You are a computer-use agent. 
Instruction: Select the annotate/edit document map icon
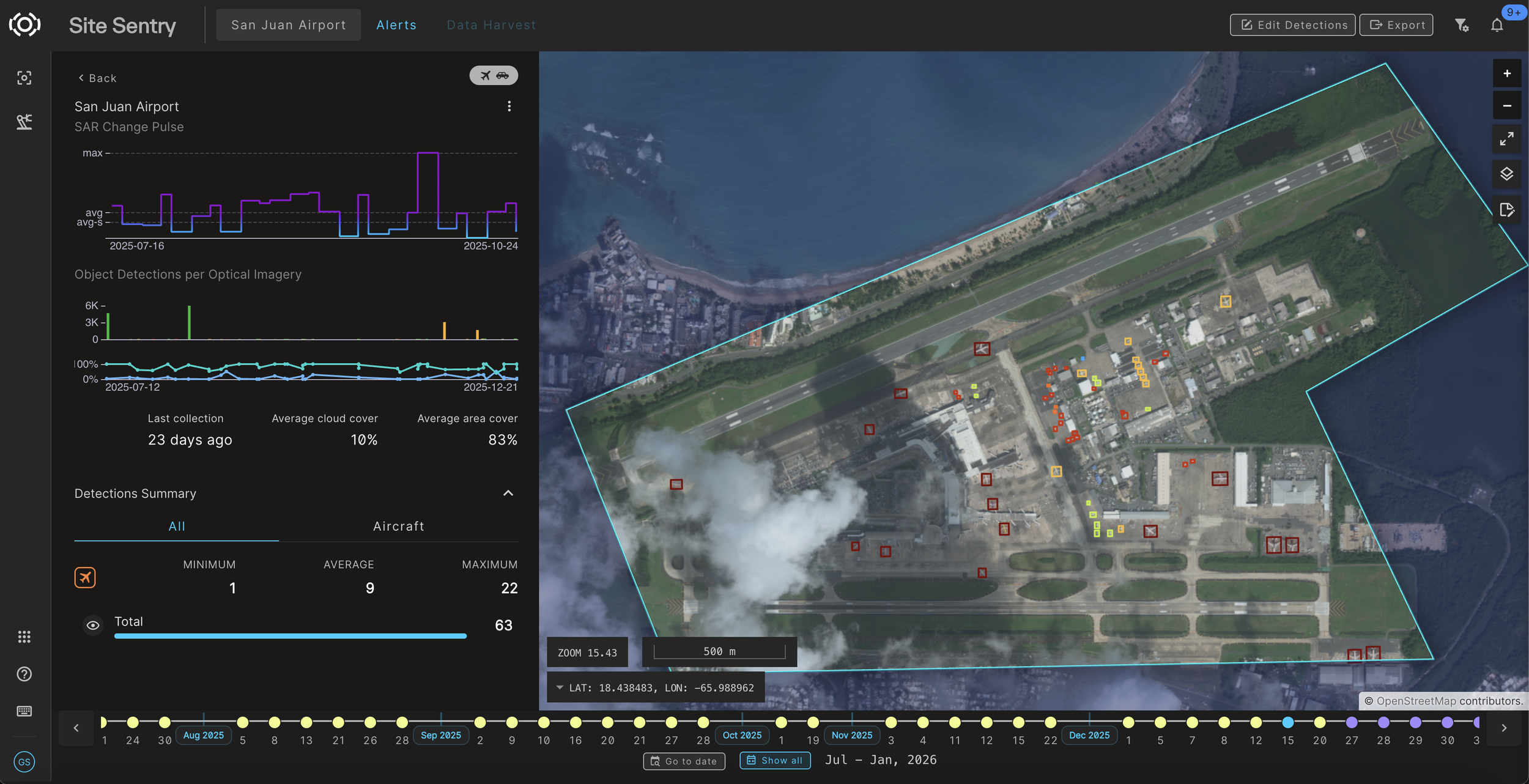(x=1507, y=210)
